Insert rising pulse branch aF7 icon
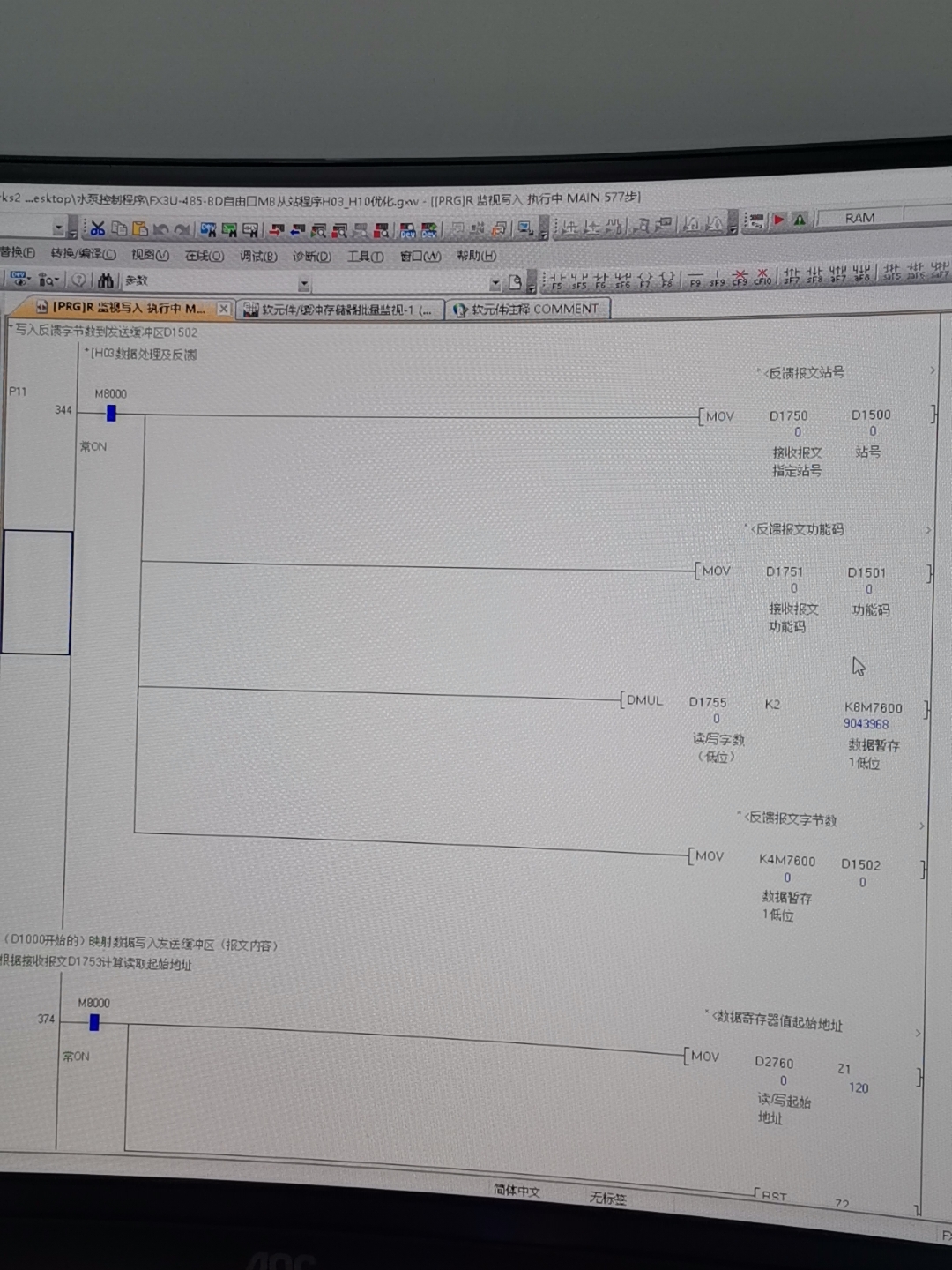Image resolution: width=952 pixels, height=1270 pixels. pos(837,273)
